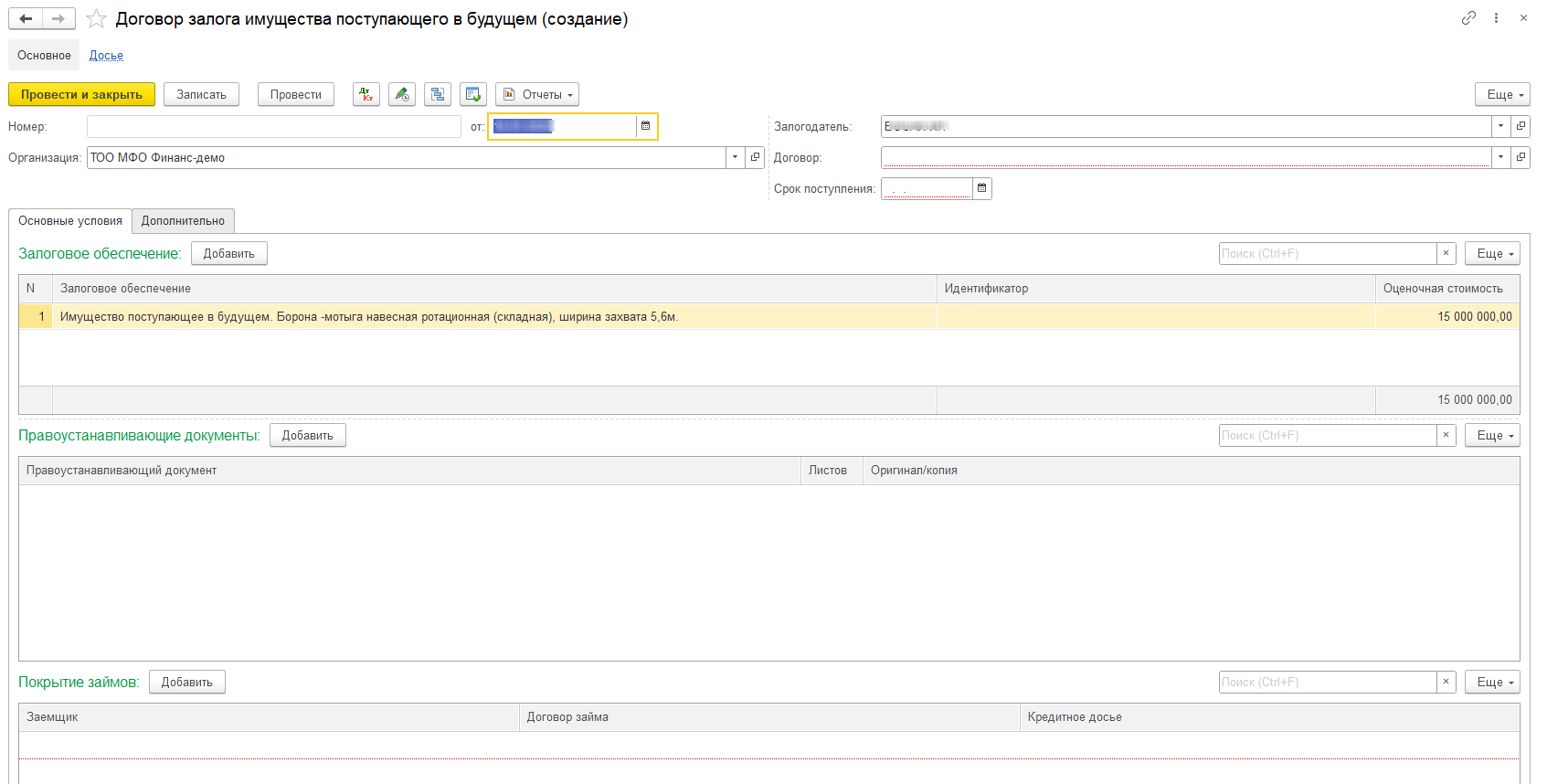Click the Правоустанавливающий документ column header
The height and width of the screenshot is (784, 1547).
click(x=409, y=470)
